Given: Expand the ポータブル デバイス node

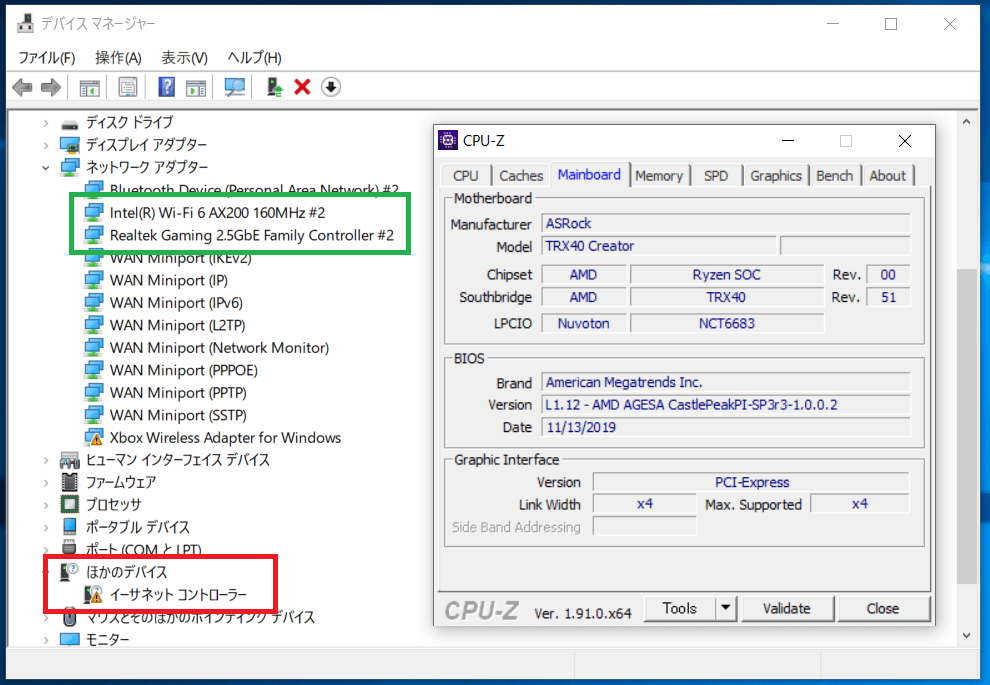Looking at the screenshot, I should pyautogui.click(x=45, y=527).
